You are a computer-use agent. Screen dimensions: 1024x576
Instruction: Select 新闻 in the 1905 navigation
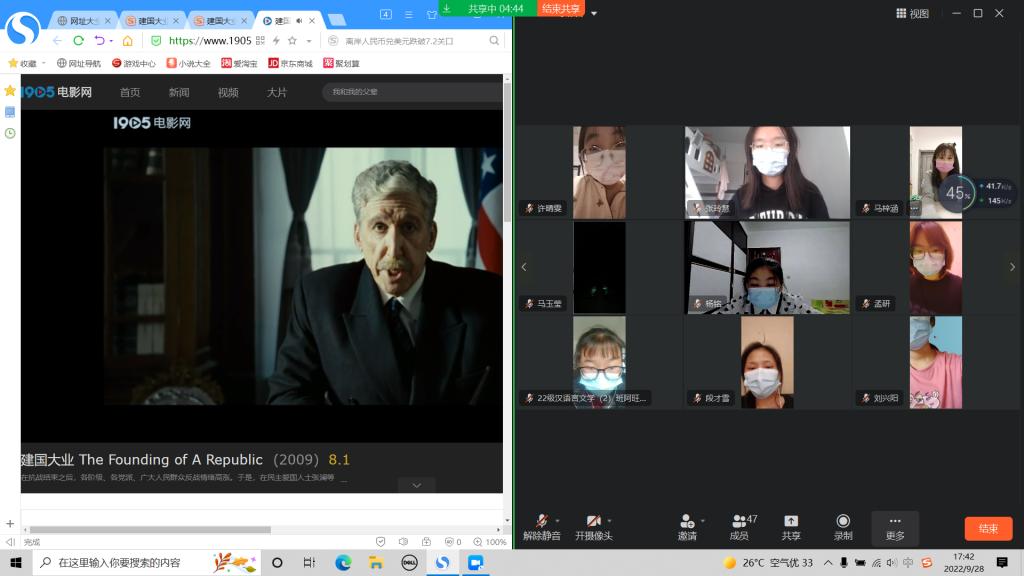(179, 92)
